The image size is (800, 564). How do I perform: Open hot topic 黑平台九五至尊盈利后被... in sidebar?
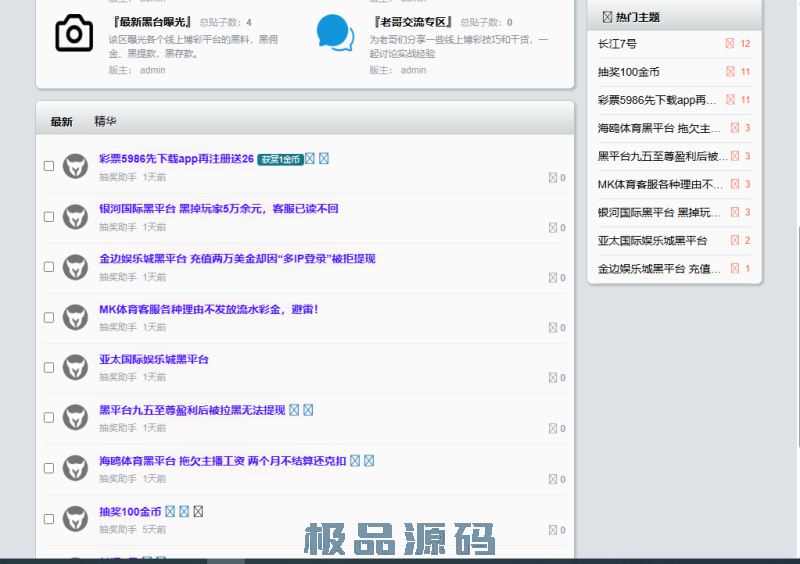663,156
